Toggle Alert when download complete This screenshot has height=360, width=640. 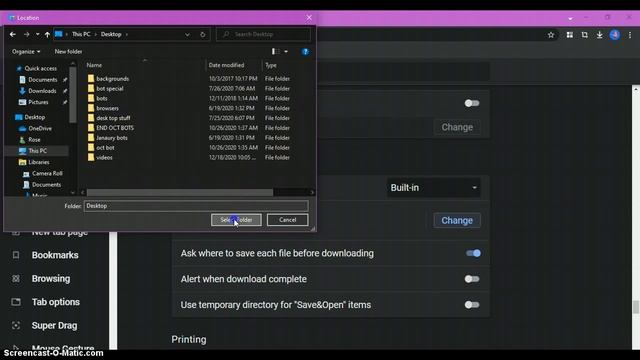pyautogui.click(x=472, y=279)
